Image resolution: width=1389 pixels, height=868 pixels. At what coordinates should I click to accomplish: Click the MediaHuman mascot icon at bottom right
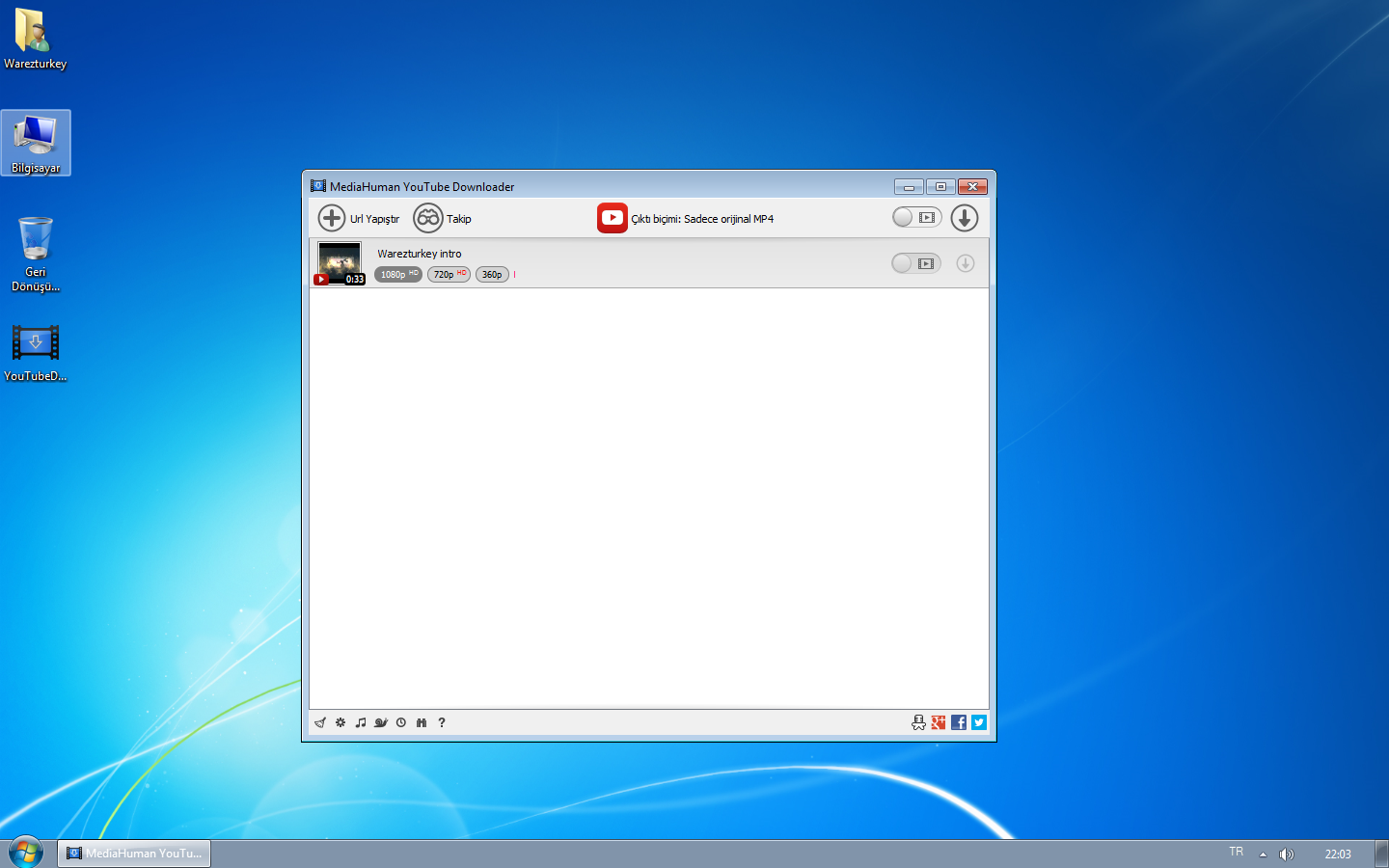pyautogui.click(x=918, y=722)
